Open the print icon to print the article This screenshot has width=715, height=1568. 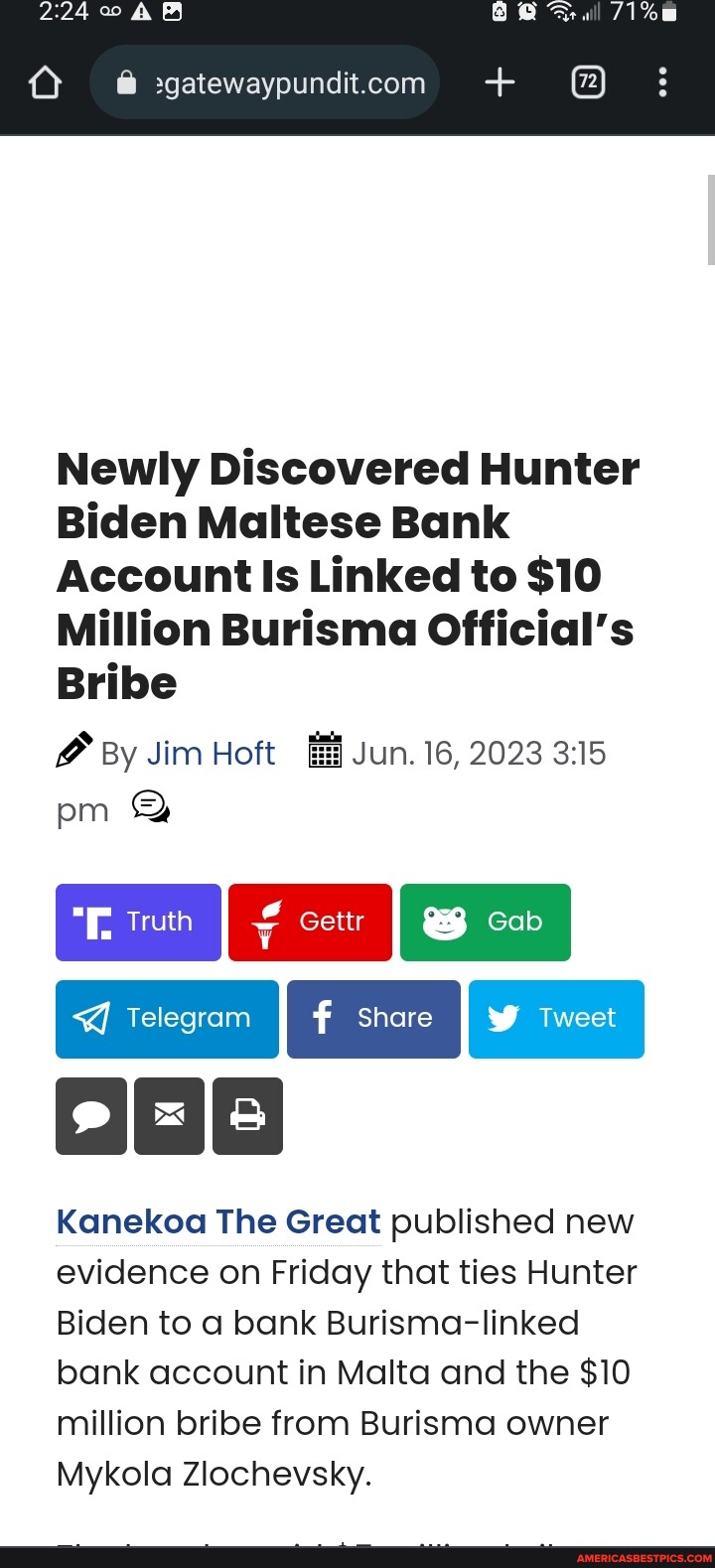tap(247, 1115)
